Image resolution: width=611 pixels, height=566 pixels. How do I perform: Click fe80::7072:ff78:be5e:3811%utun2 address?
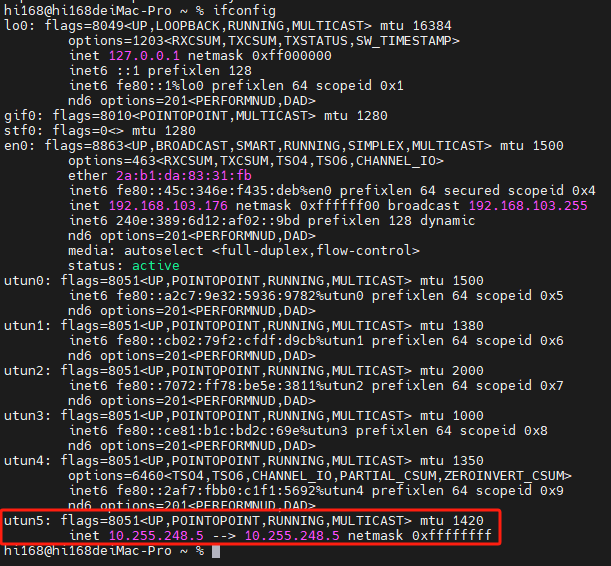[x=240, y=386]
